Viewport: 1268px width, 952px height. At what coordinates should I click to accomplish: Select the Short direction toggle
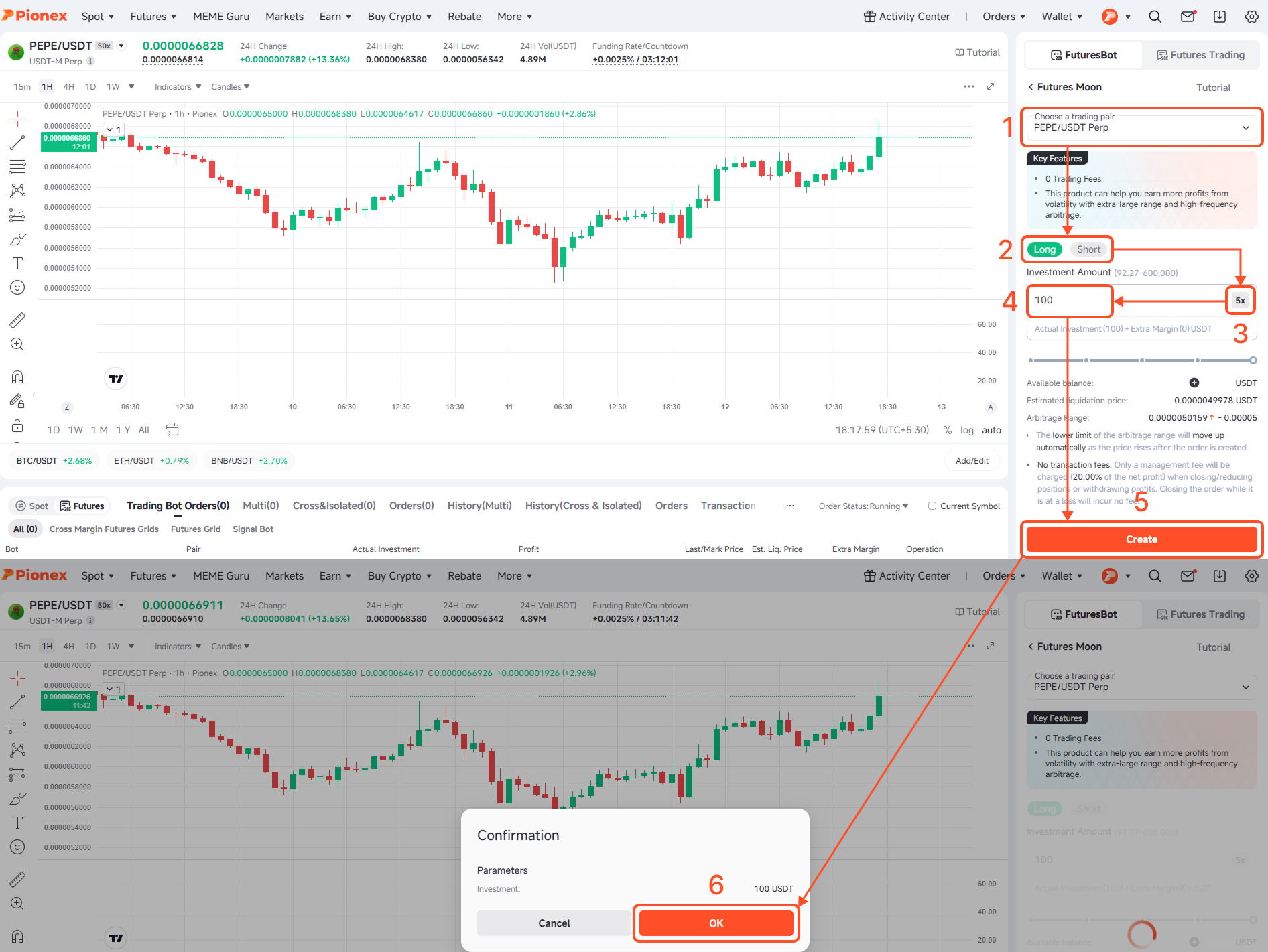[x=1088, y=249]
